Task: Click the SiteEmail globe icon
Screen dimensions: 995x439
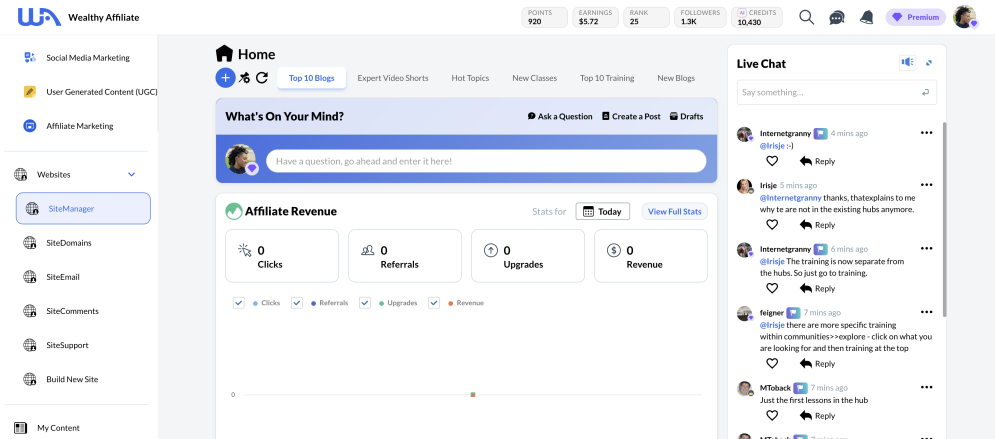Action: pos(30,277)
